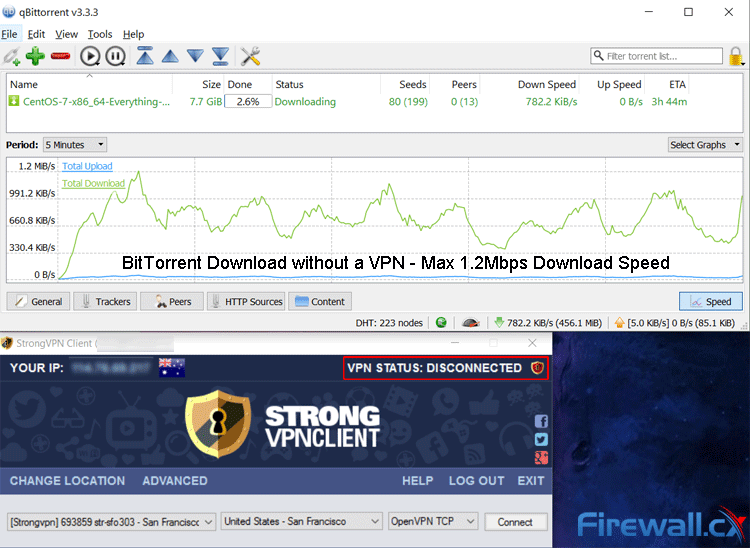Toggle alternative speed limits speedometer icon
Viewport: 750px width, 548px height.
[471, 323]
